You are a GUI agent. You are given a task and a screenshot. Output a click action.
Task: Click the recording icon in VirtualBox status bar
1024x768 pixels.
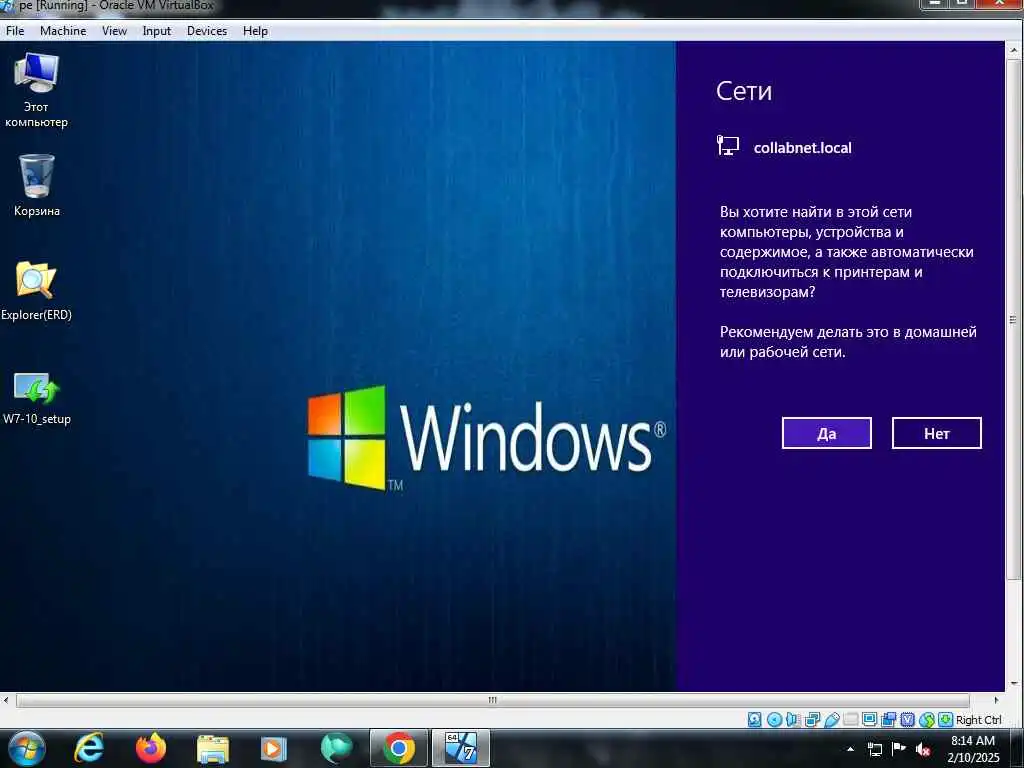[889, 720]
